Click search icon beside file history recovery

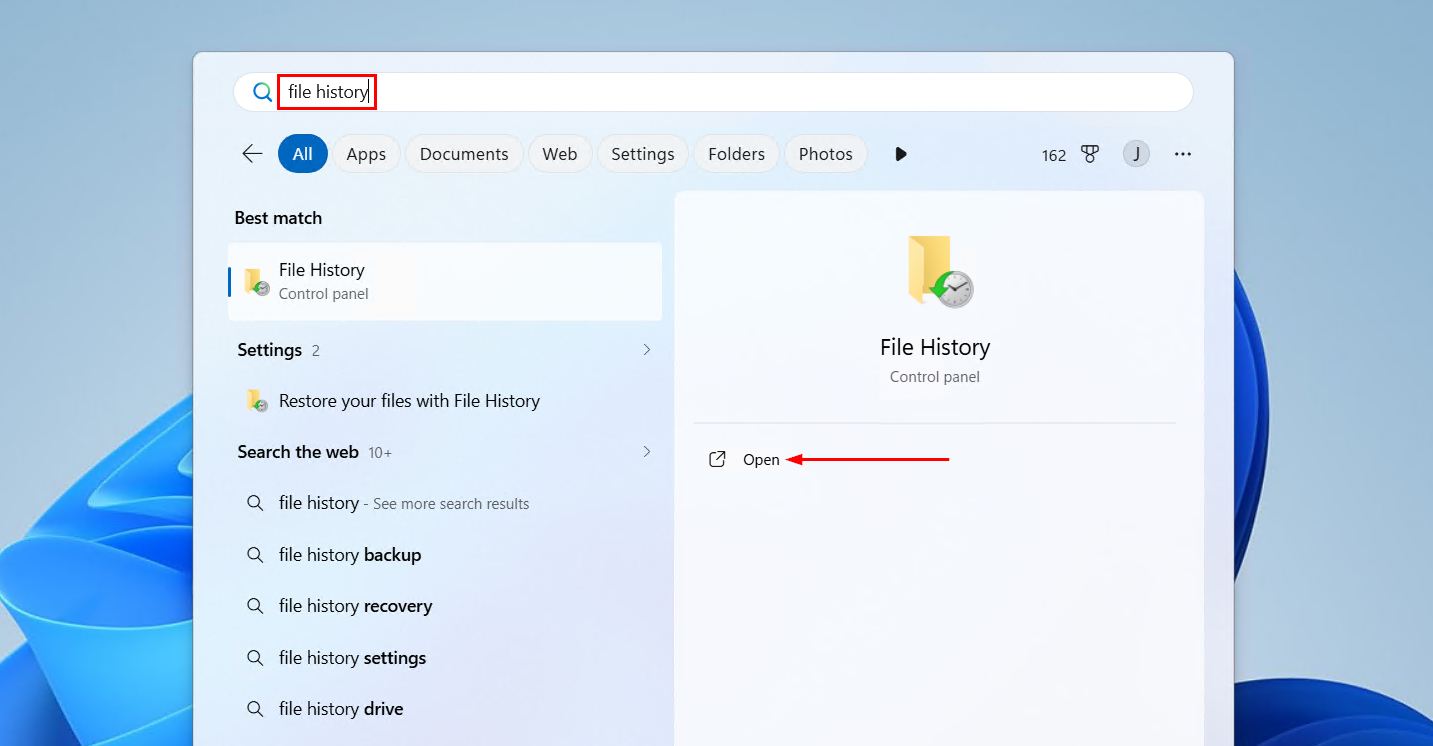(255, 606)
